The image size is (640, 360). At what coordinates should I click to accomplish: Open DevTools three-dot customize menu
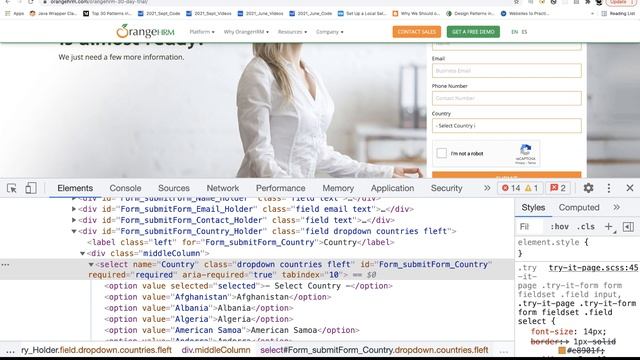click(x=609, y=188)
